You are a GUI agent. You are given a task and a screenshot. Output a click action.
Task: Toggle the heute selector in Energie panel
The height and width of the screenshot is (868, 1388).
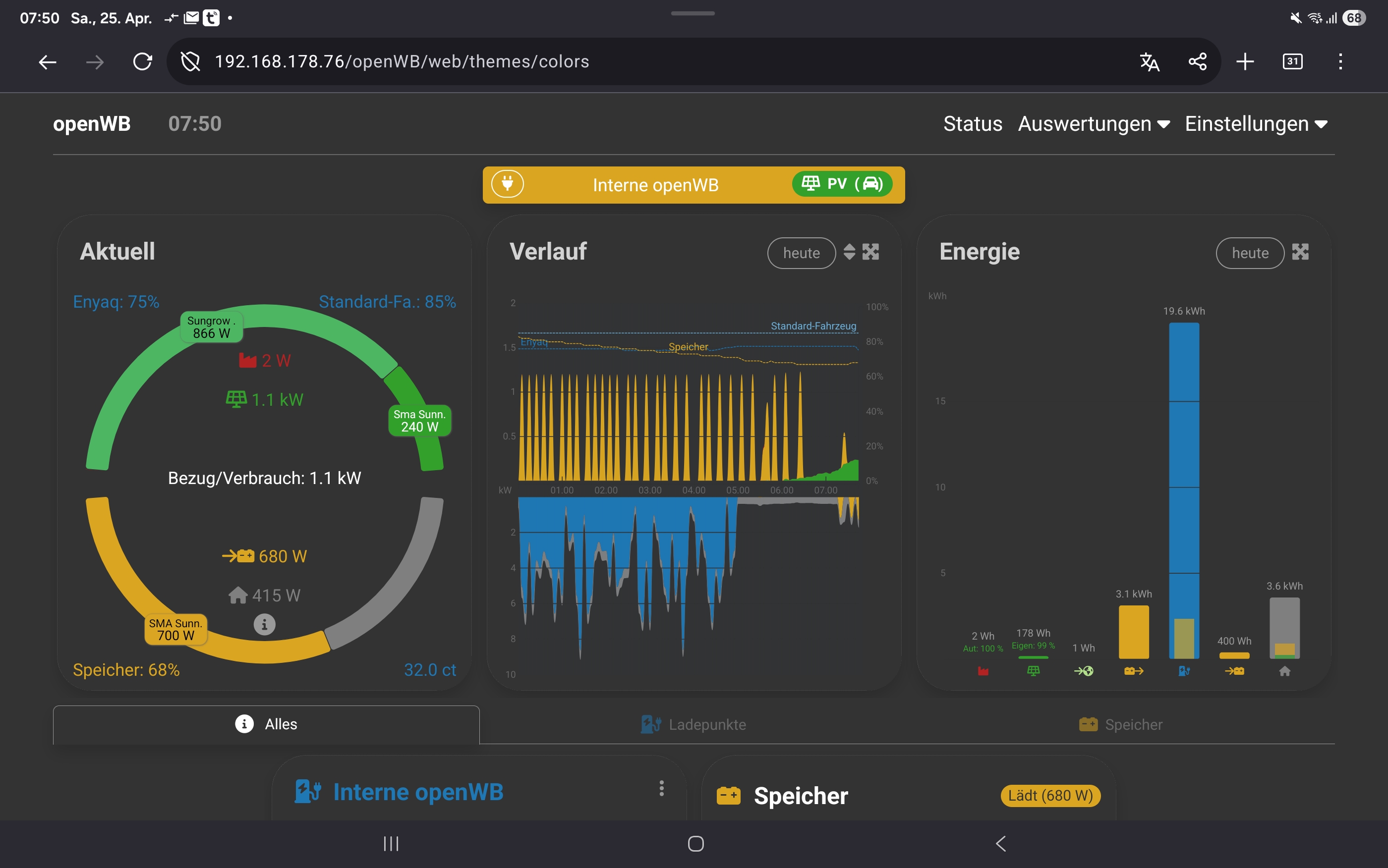(x=1250, y=253)
